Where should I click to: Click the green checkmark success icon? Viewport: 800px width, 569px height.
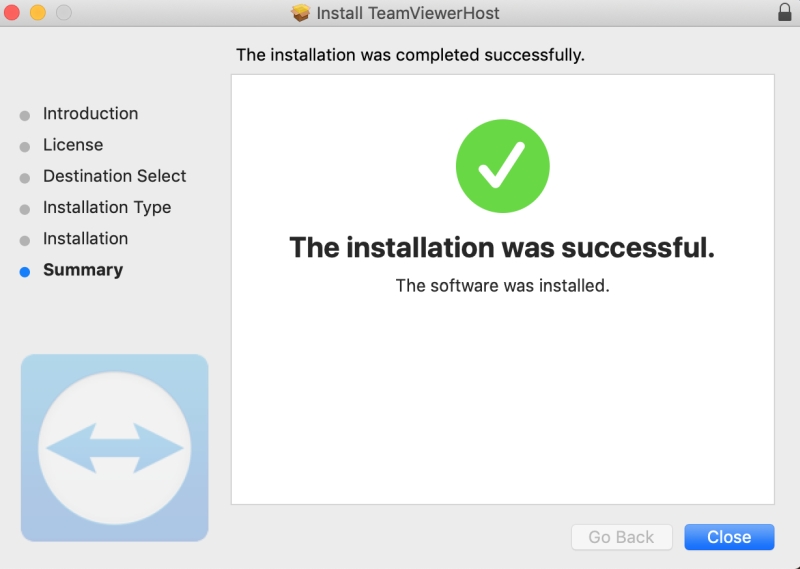503,166
